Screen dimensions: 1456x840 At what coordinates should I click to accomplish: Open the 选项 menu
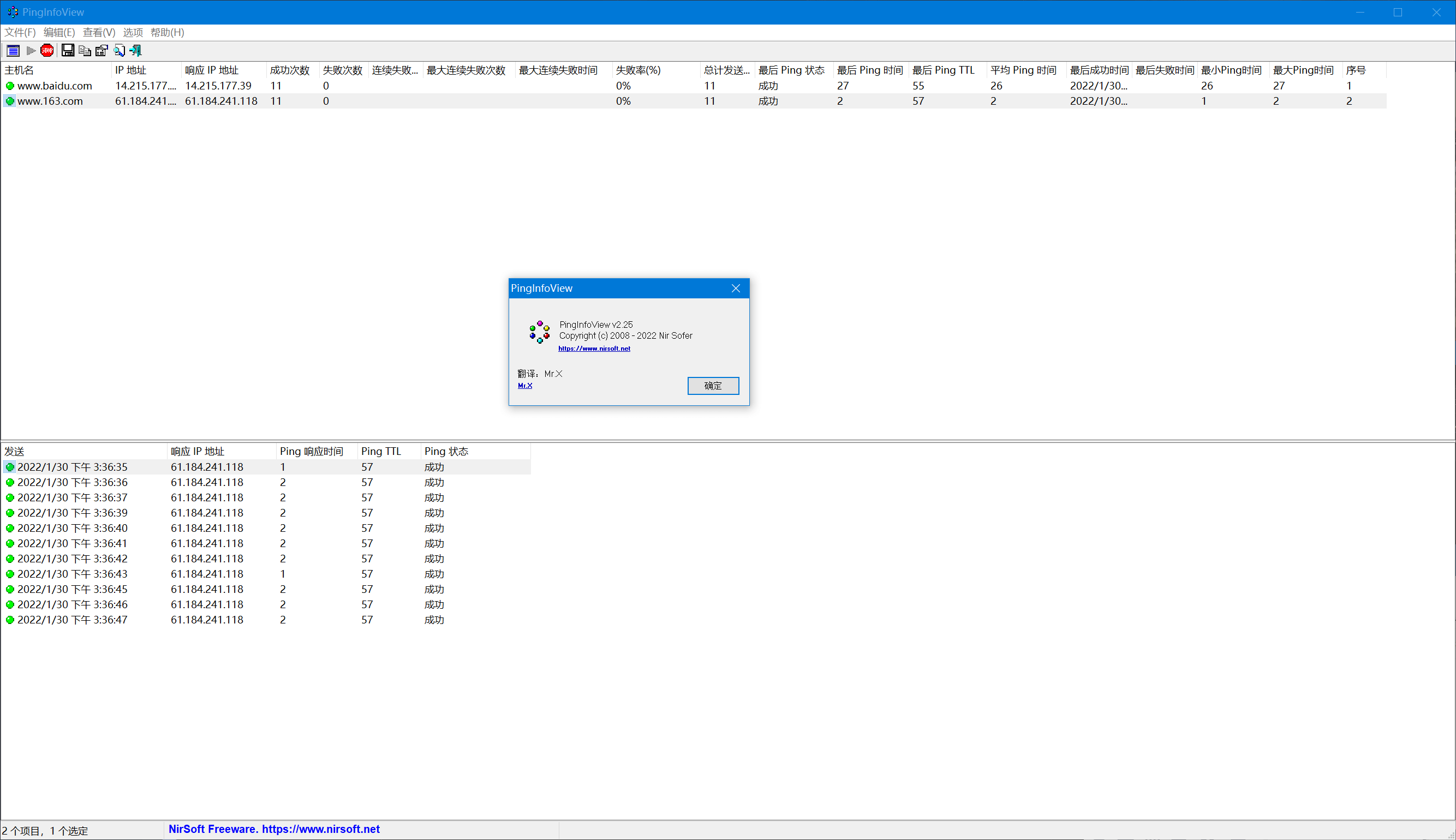coord(133,32)
